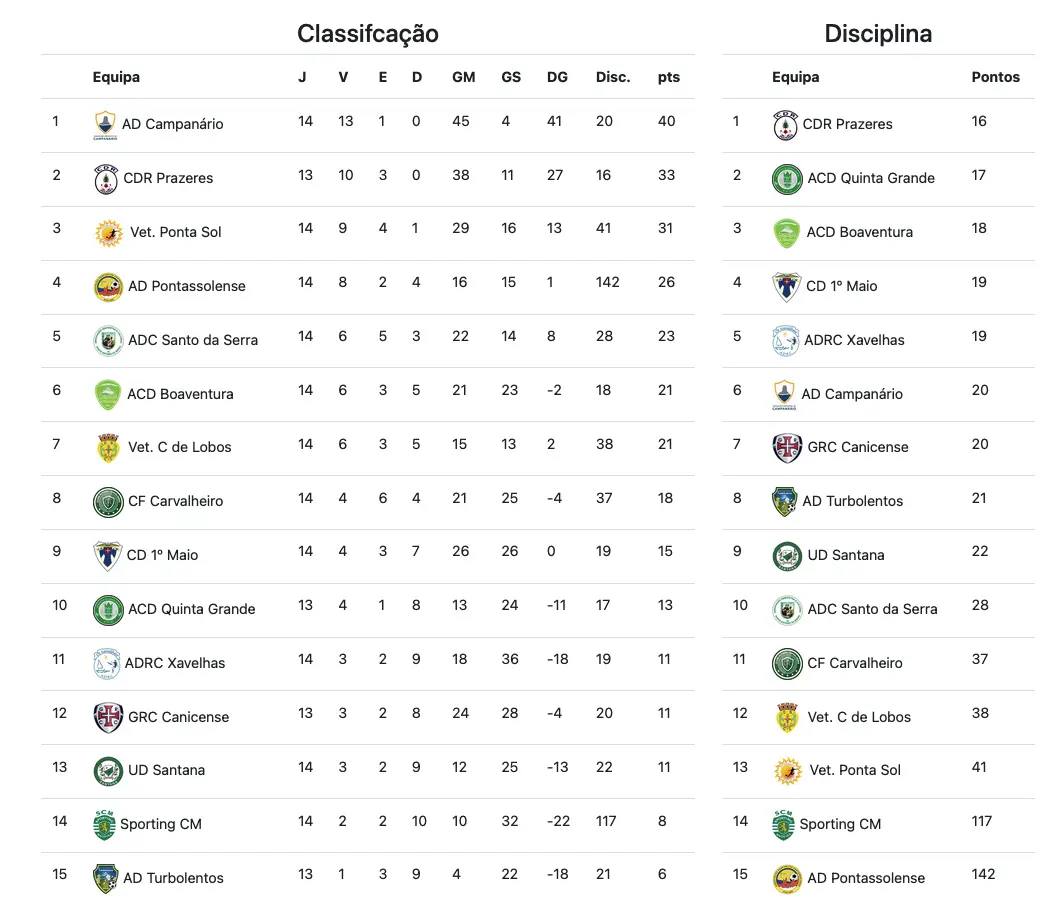Click AD Pontassolense badge in Classificação table
The height and width of the screenshot is (917, 1053).
pyautogui.click(x=108, y=287)
